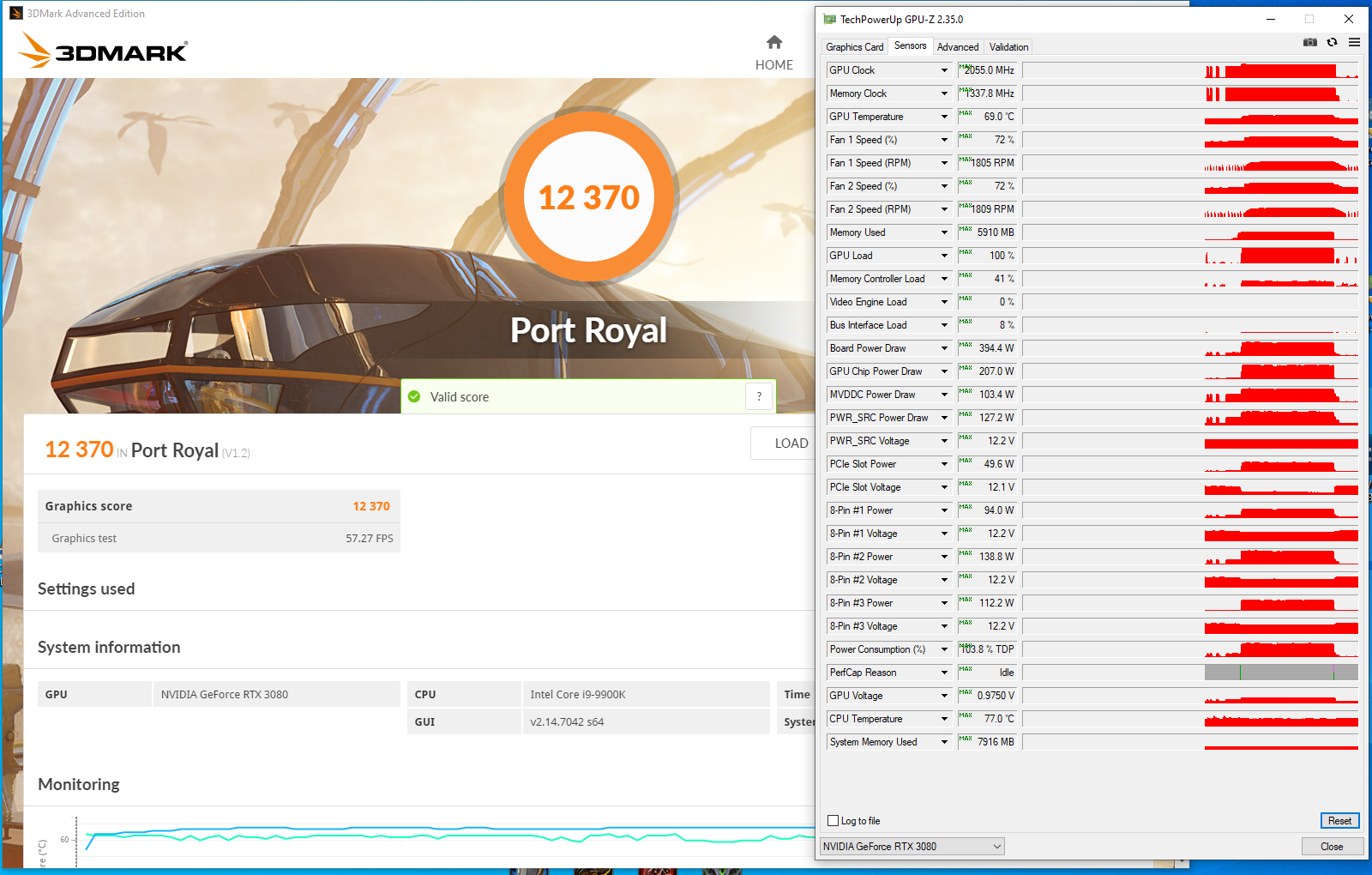1372x875 pixels.
Task: Open the MVDDC Power Draw dropdown
Action: pos(944,395)
